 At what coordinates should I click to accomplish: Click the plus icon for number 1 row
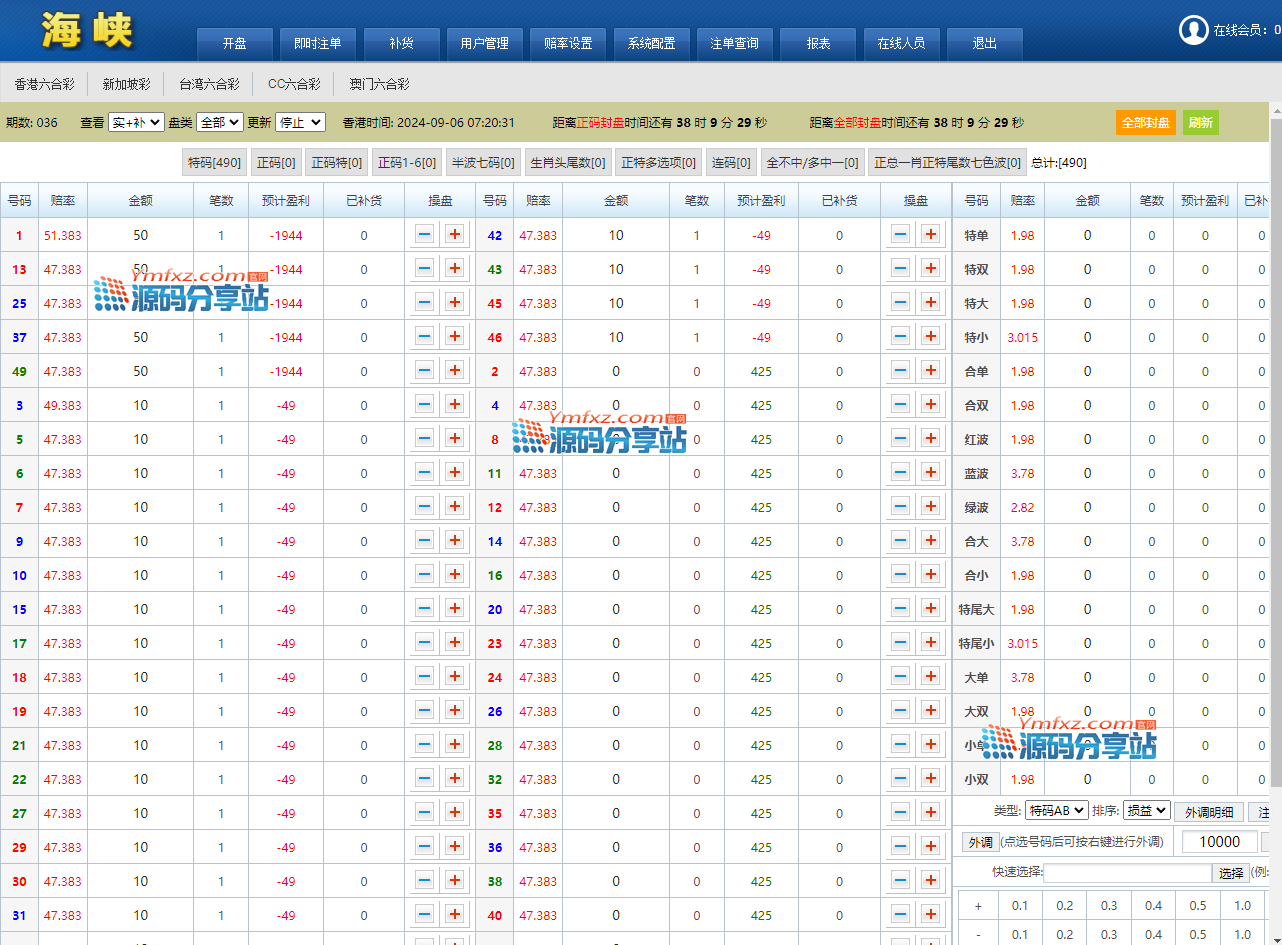click(x=455, y=235)
